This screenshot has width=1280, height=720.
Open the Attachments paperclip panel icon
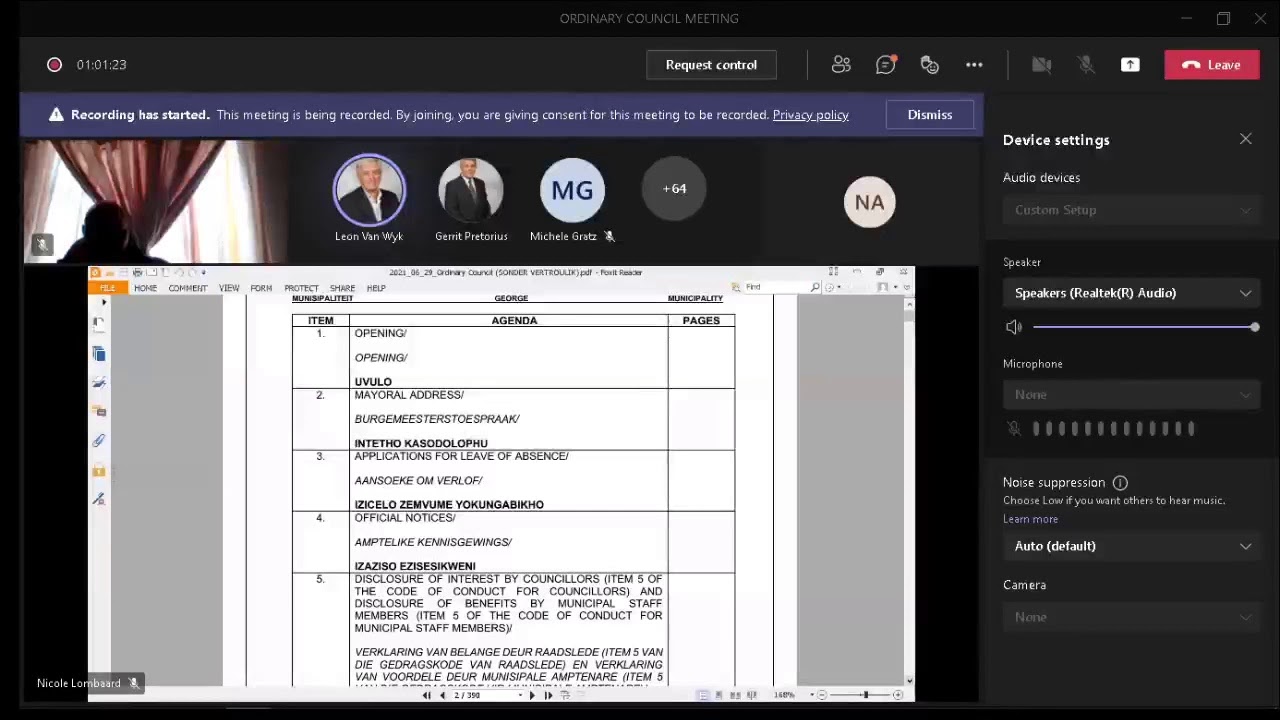(x=99, y=440)
